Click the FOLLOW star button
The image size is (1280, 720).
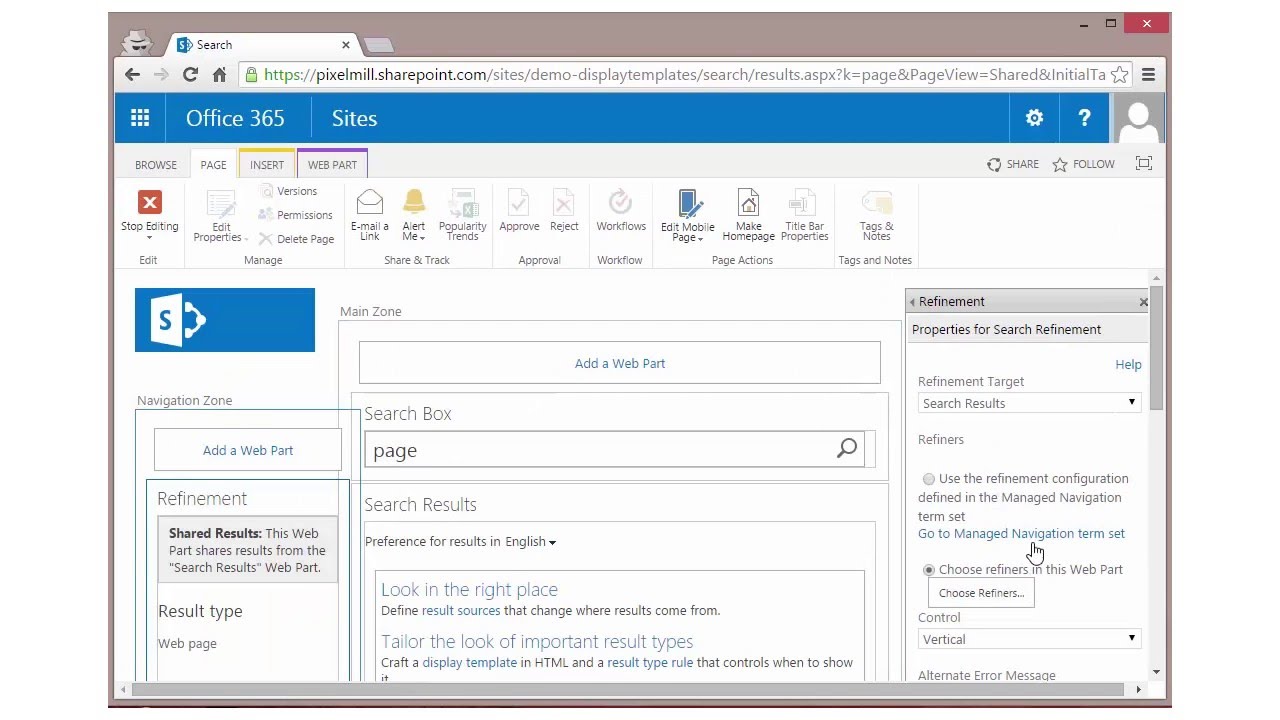point(1084,164)
